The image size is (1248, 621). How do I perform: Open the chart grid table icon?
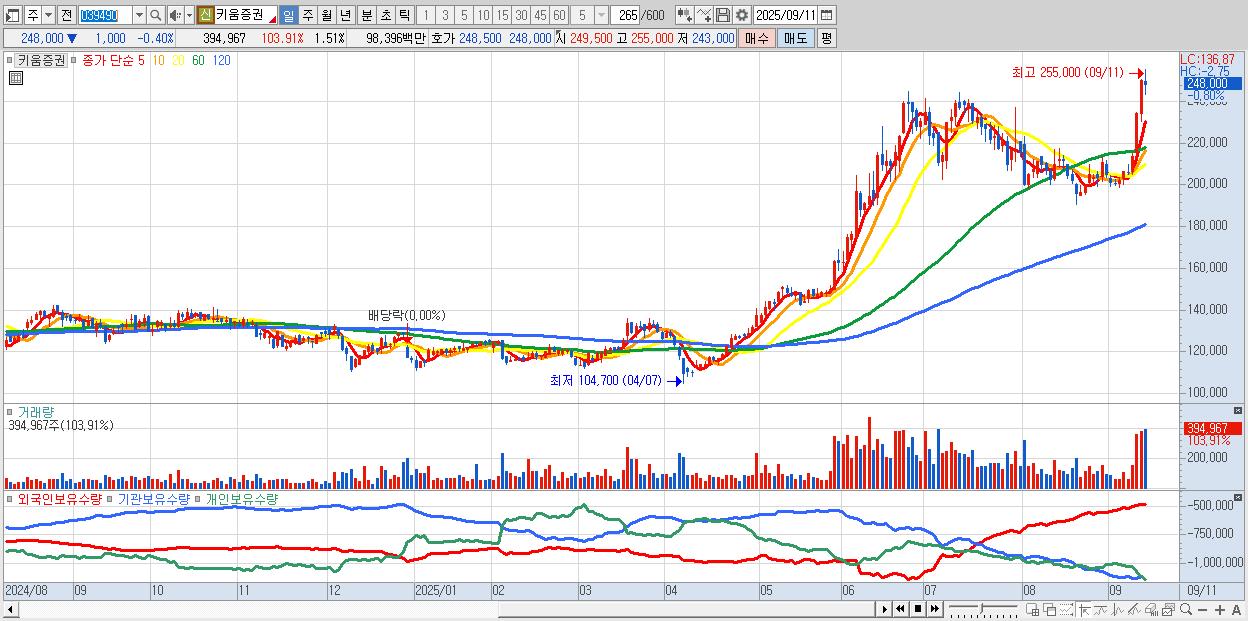(x=16, y=77)
